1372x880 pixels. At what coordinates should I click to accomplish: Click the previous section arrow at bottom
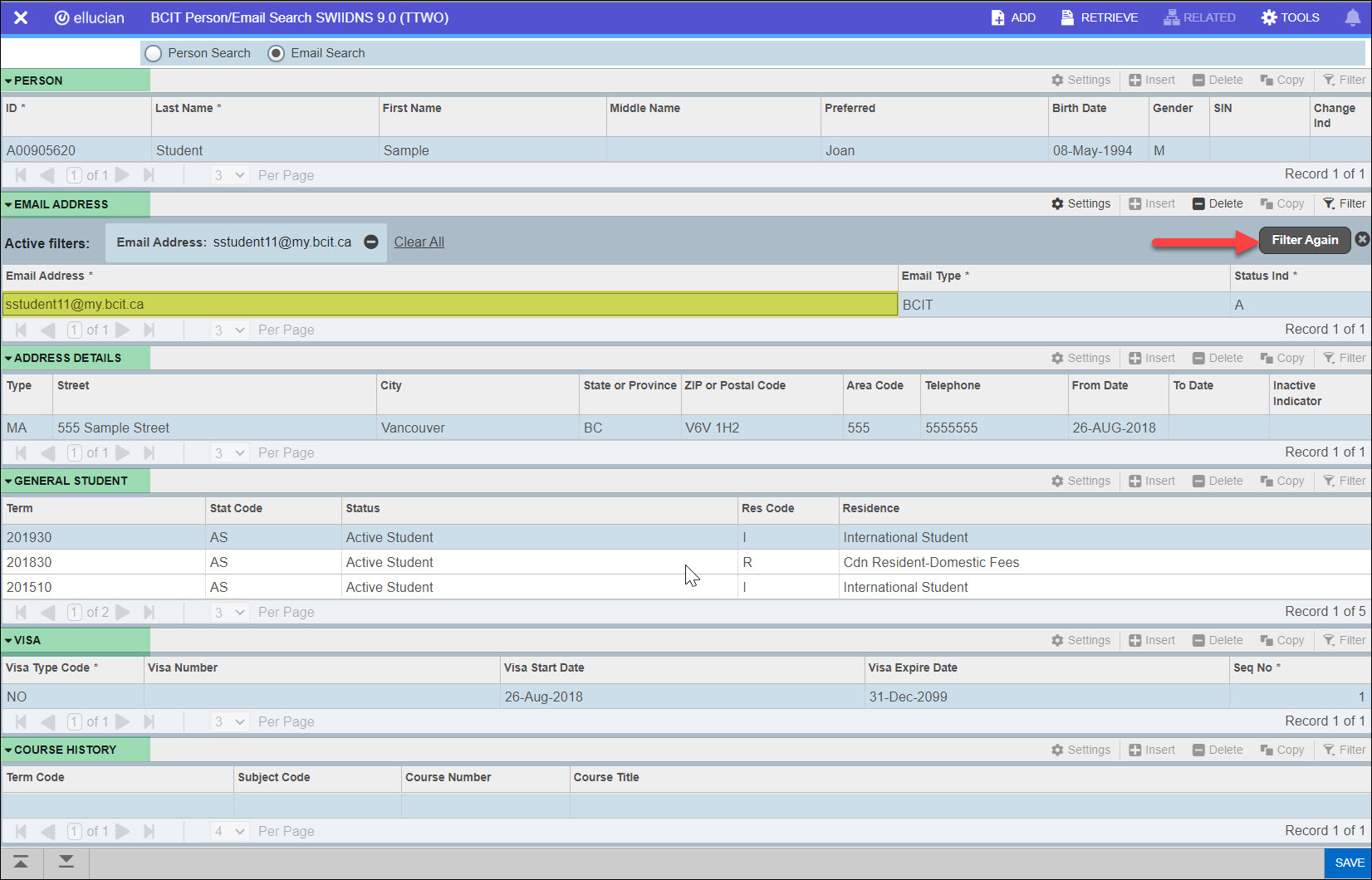click(x=21, y=862)
